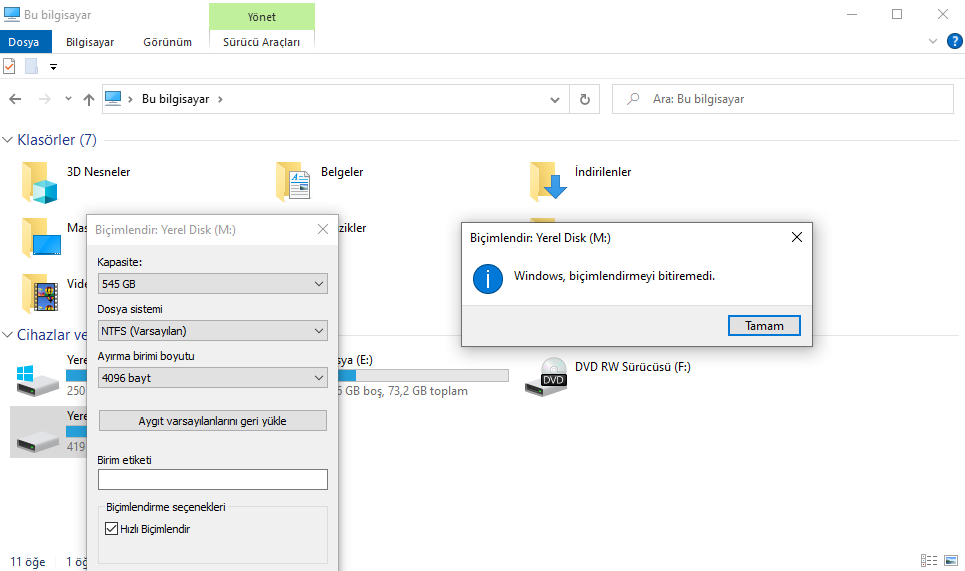Click 'İndirilenler' folder name
The width and height of the screenshot is (965, 571).
(603, 172)
